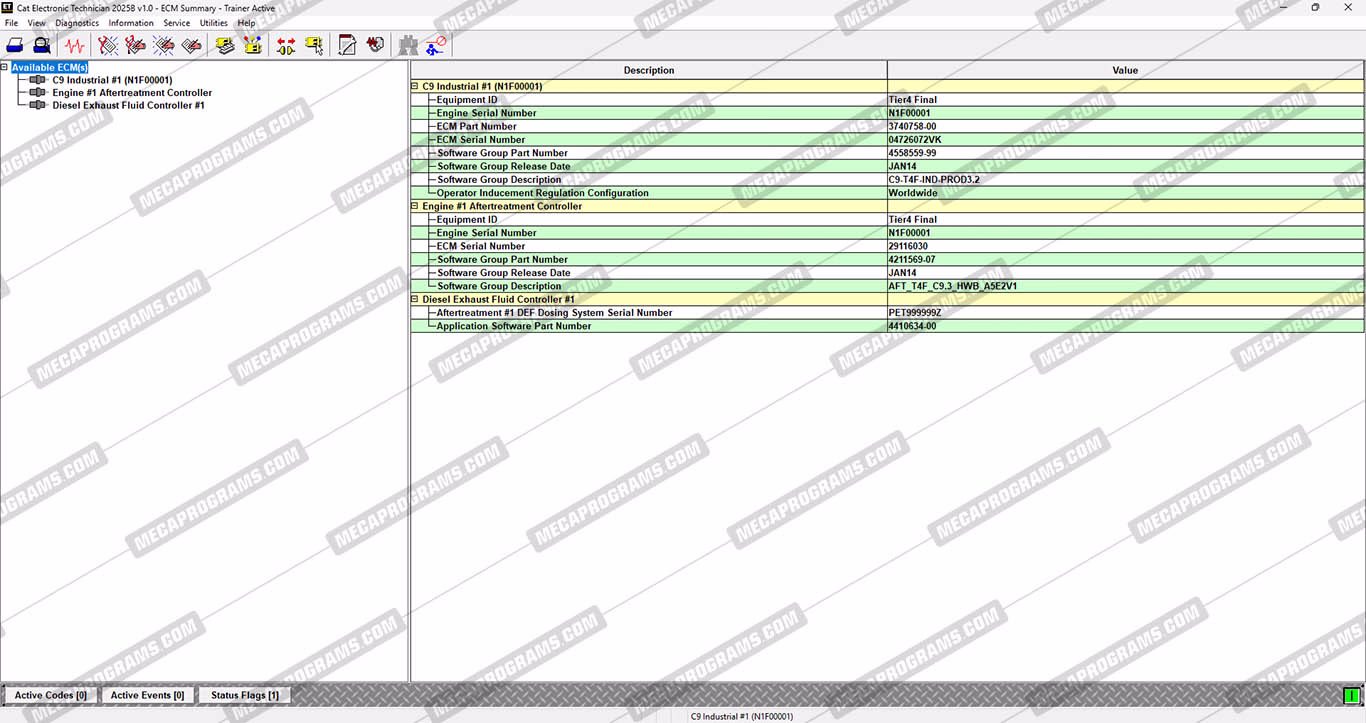Click the value 4211569-07
Screen dimensions: 1366x723
click(x=912, y=259)
